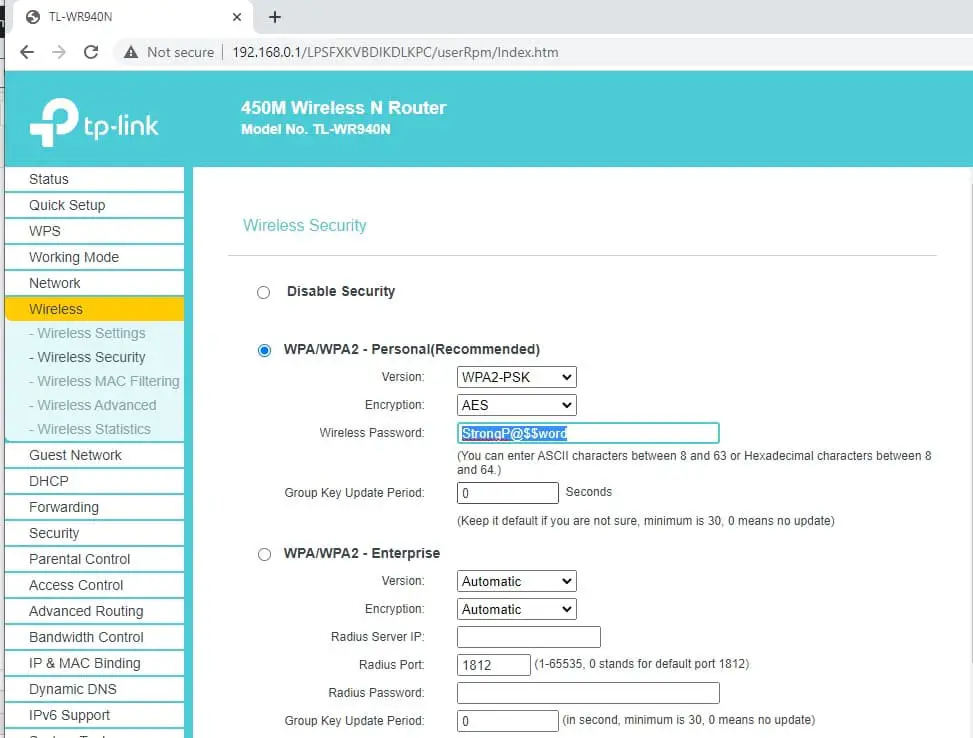973x738 pixels.
Task: Click the browser back arrow
Action: point(27,52)
